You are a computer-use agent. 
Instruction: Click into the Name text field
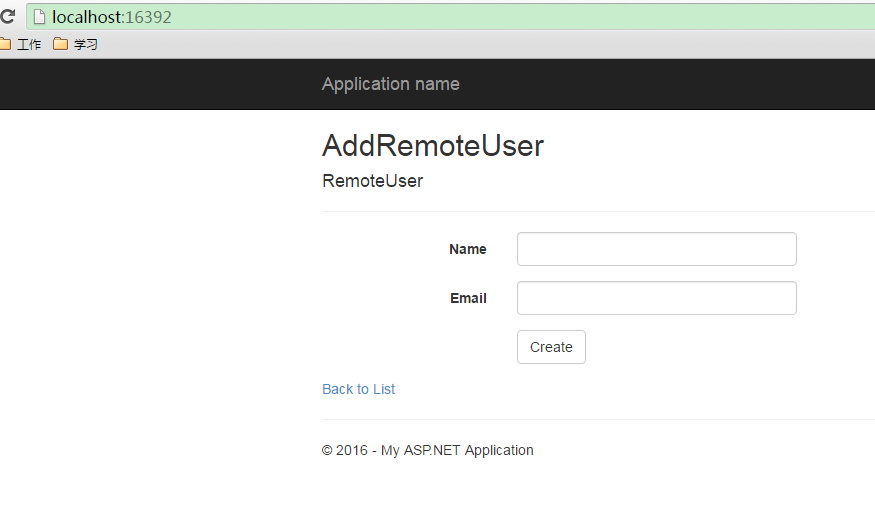point(656,249)
